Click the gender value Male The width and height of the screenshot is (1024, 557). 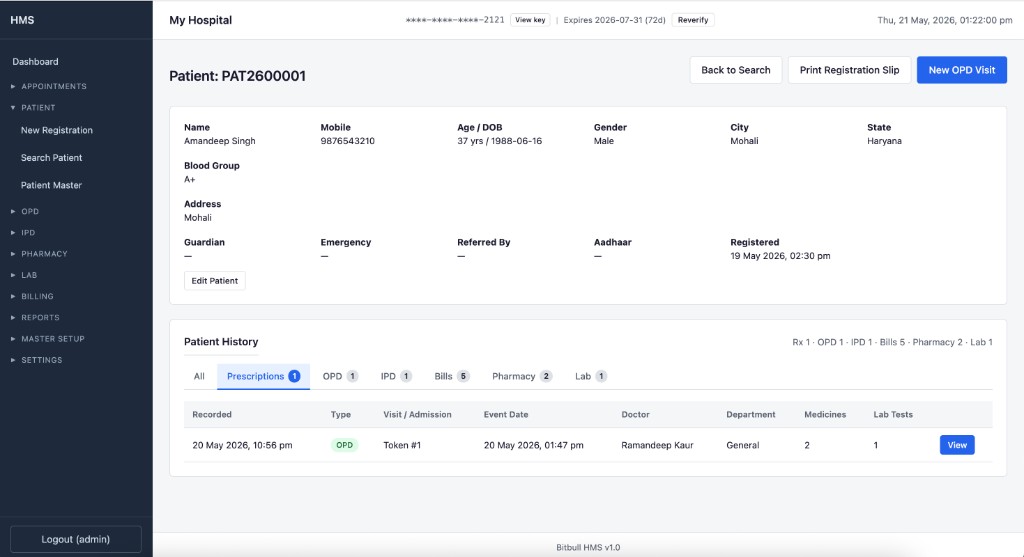[603, 141]
